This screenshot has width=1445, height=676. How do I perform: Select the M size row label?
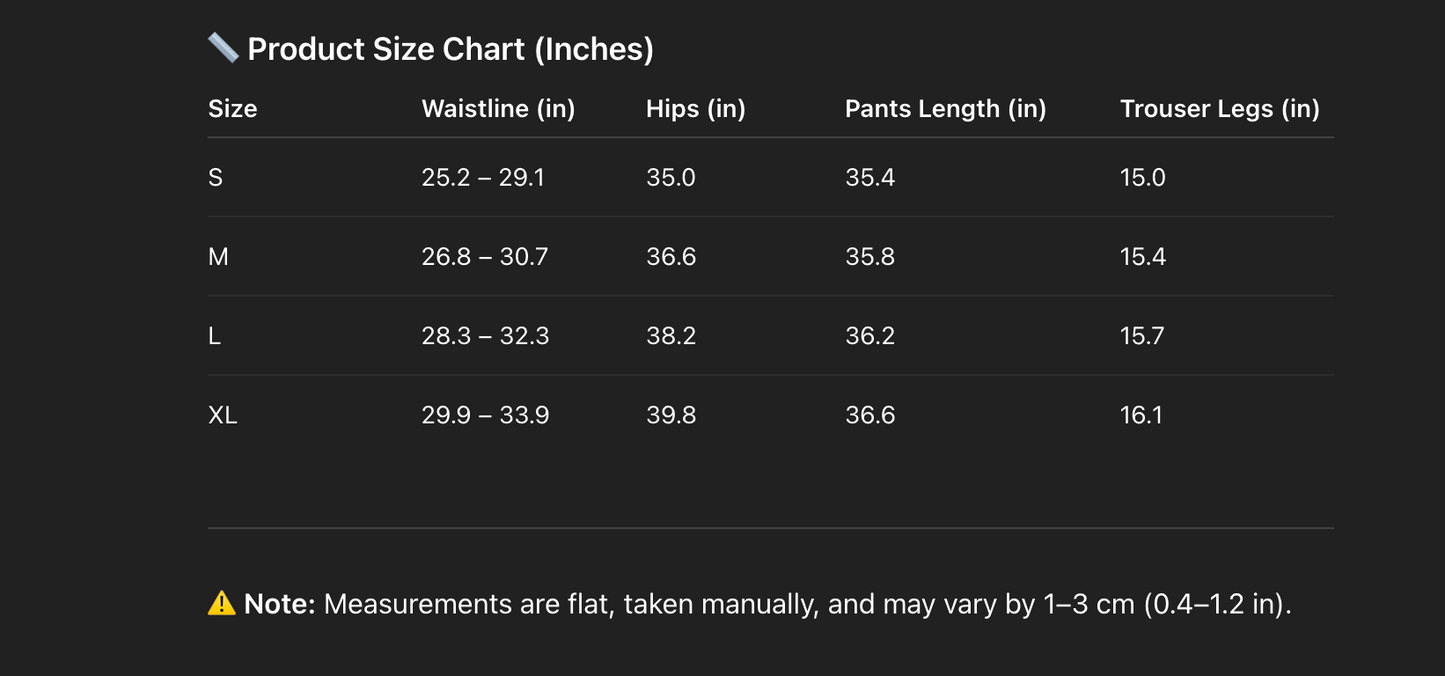pyautogui.click(x=218, y=257)
